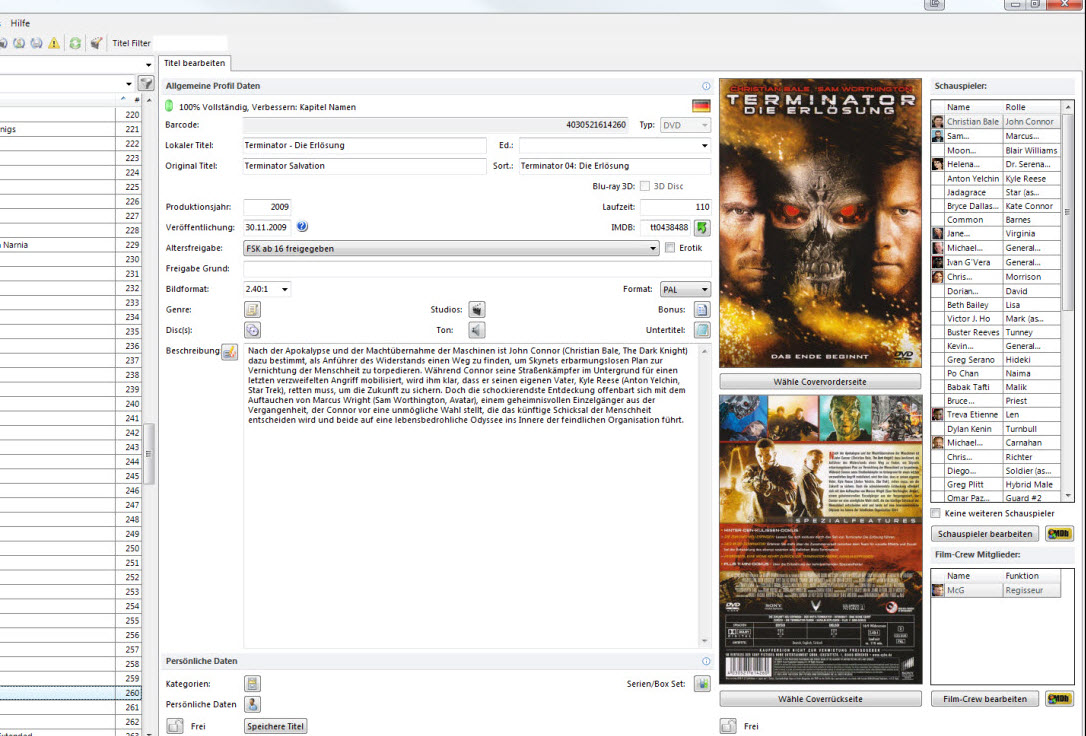Click the IMDB number field
The height and width of the screenshot is (736, 1086).
click(x=666, y=227)
